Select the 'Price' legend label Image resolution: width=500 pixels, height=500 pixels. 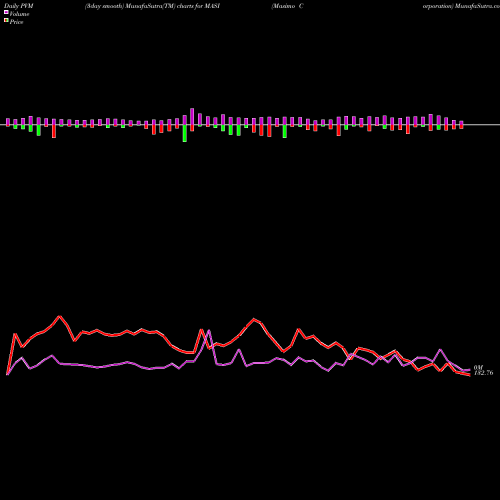tap(16, 22)
